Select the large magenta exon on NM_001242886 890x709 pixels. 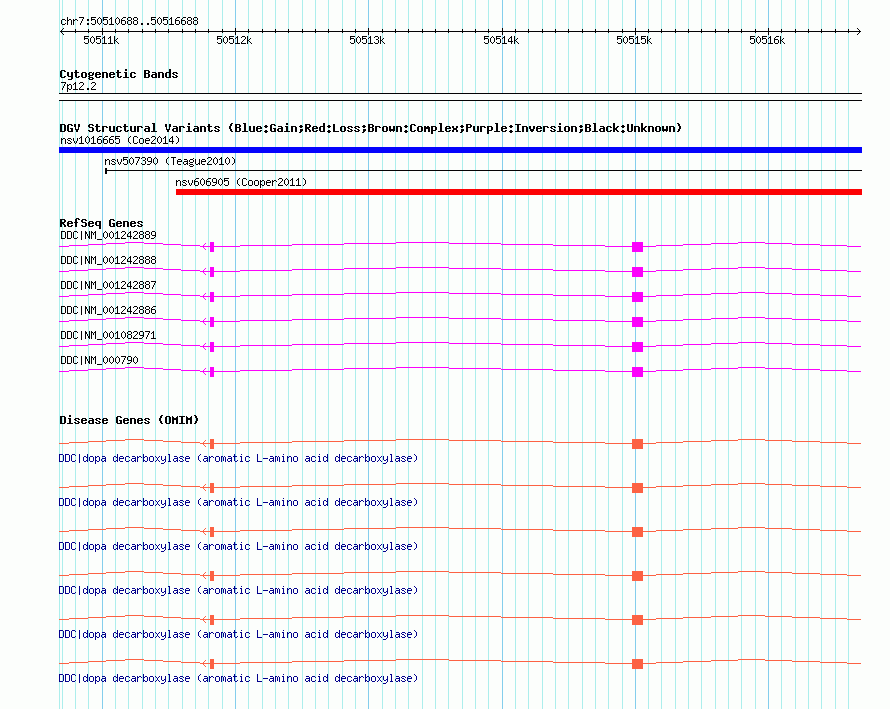click(x=637, y=322)
